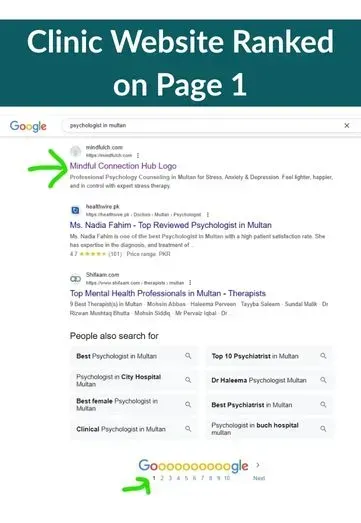361x523 pixels.
Task: Clear the search query with X
Action: click(347, 125)
